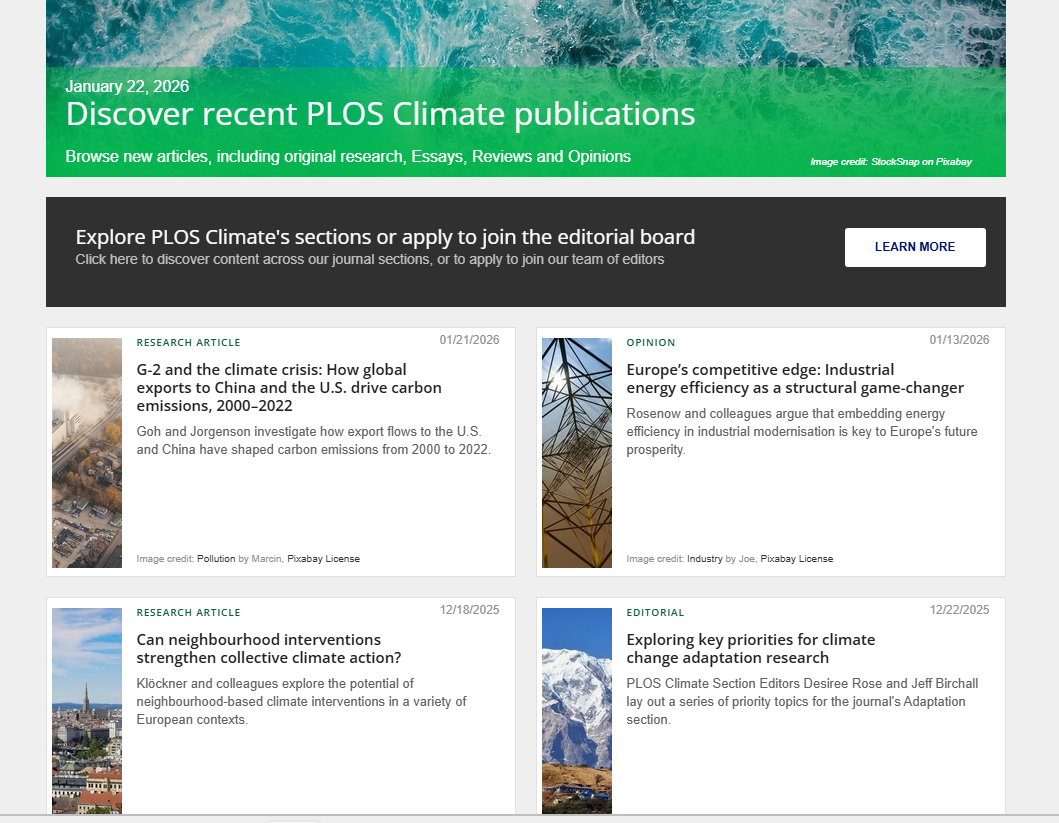This screenshot has height=823, width=1059.
Task: Click the air pollution thumbnail of the G-2 article
Action: click(x=87, y=452)
